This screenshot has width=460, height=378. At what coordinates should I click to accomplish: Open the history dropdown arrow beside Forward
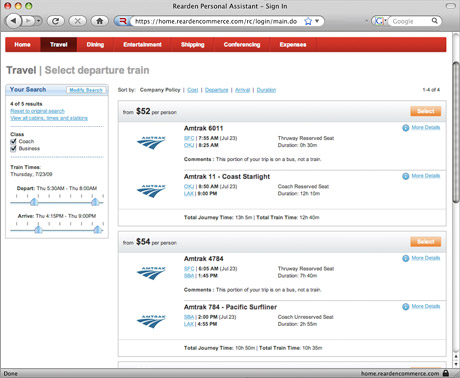(39, 21)
